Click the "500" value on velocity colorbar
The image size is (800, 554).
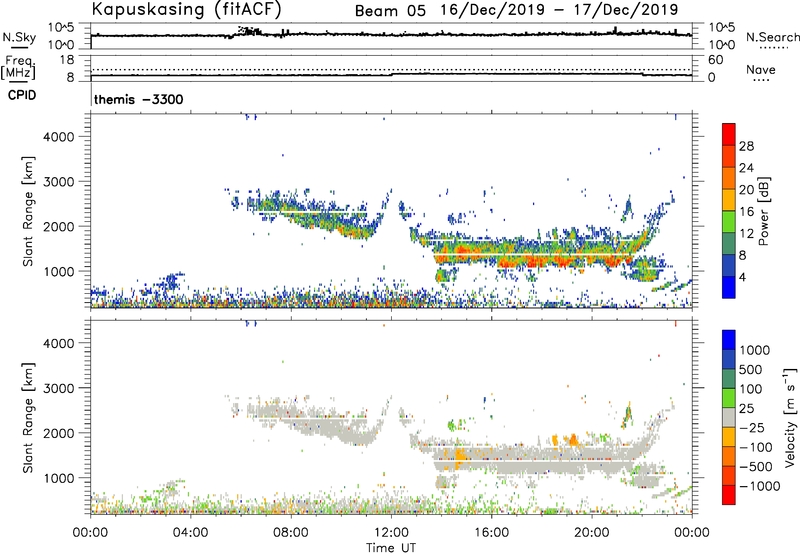tap(750, 370)
